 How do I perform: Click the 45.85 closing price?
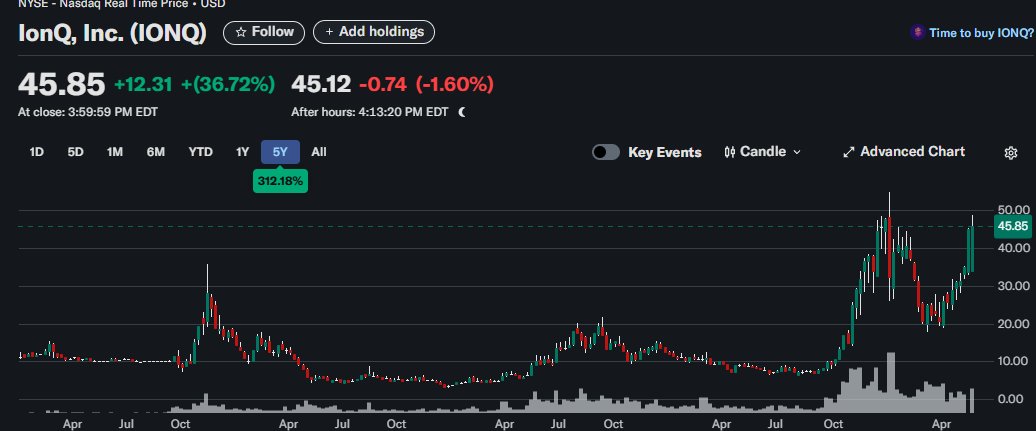(x=61, y=85)
